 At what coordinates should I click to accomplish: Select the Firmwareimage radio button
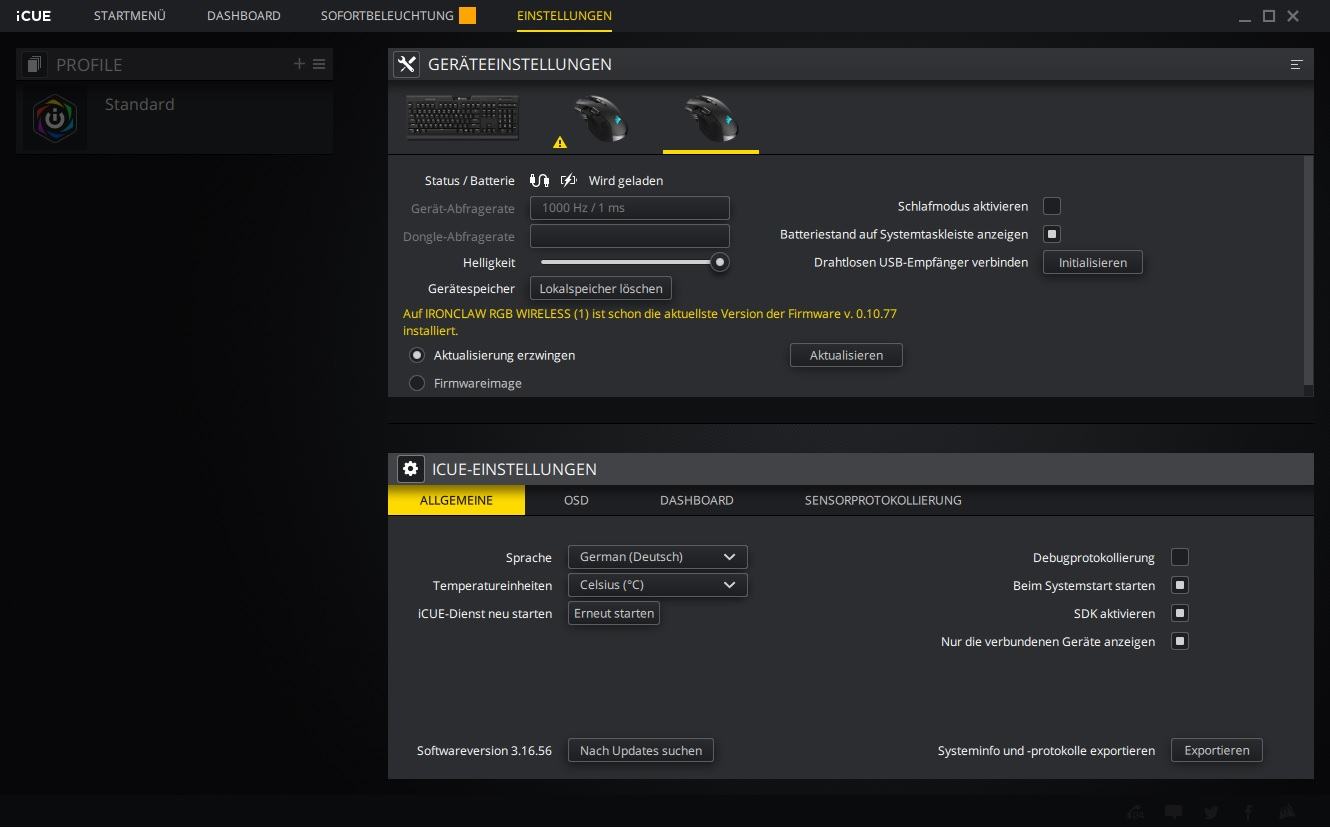click(417, 383)
